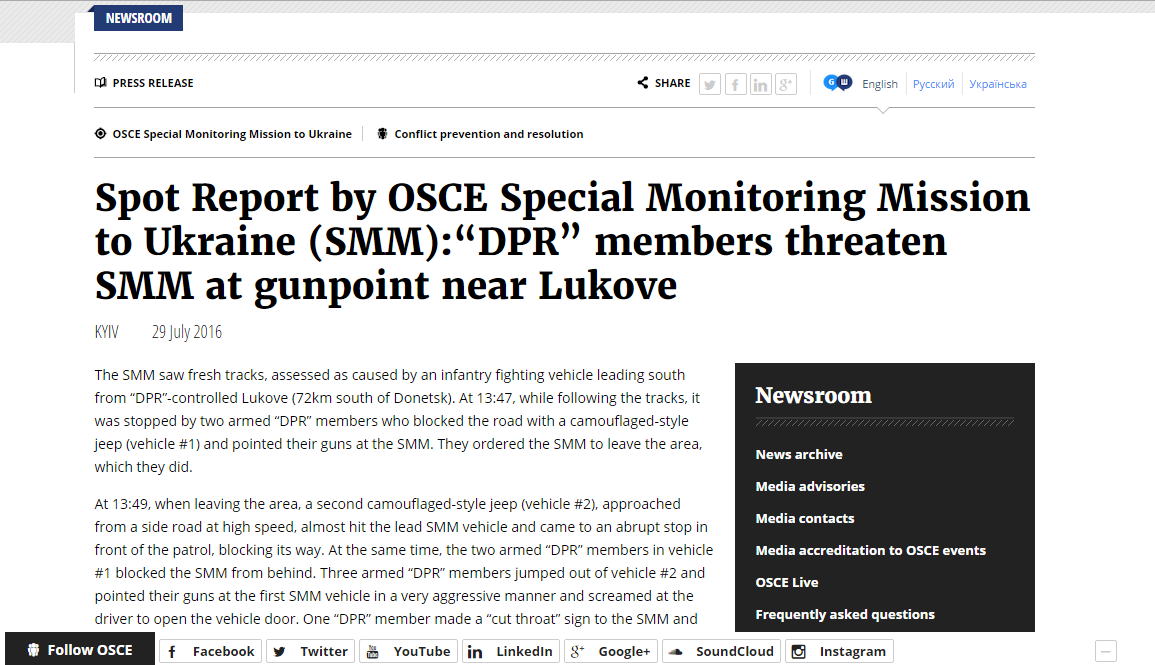Click the YouTube icon in the follow bar
The width and height of the screenshot is (1155, 665).
(x=373, y=652)
